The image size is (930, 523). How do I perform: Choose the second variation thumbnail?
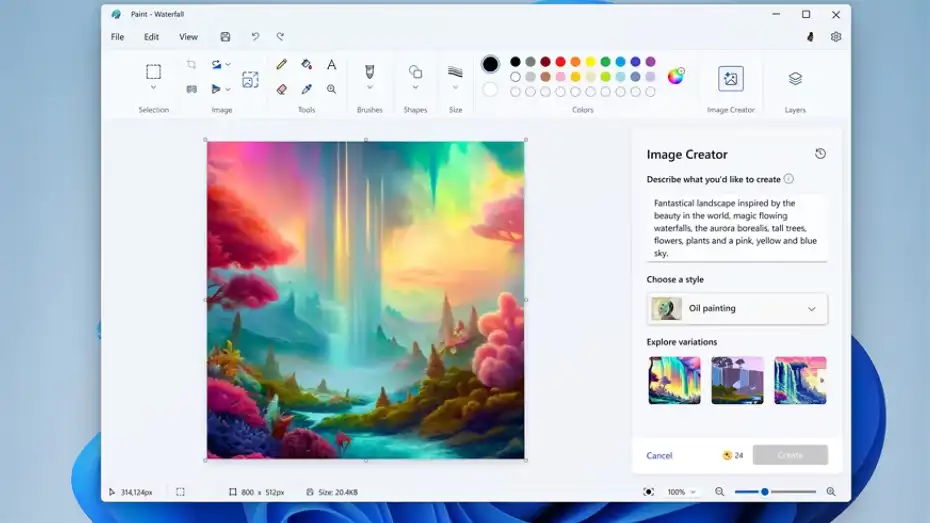coord(737,380)
